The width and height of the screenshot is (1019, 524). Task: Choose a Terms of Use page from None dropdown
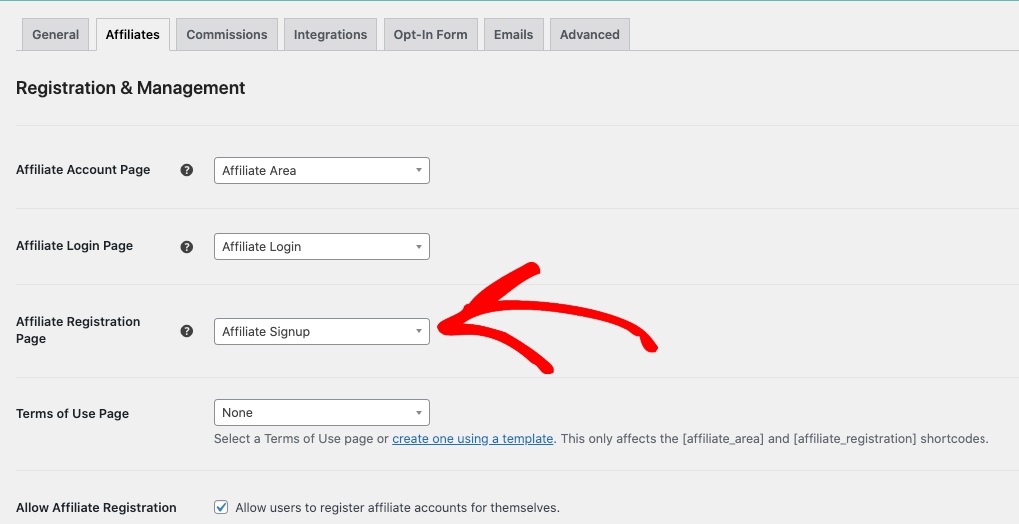(321, 413)
